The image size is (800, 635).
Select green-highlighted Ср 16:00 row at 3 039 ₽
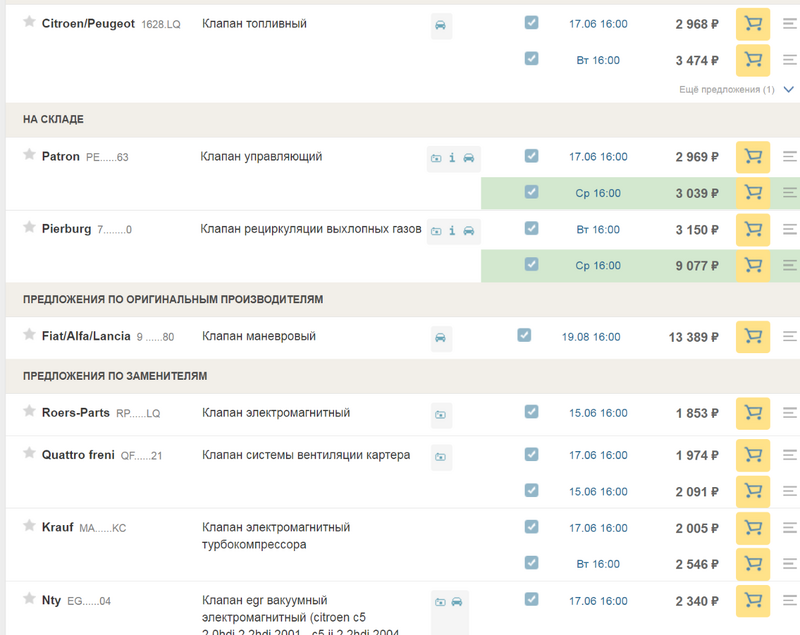[598, 193]
